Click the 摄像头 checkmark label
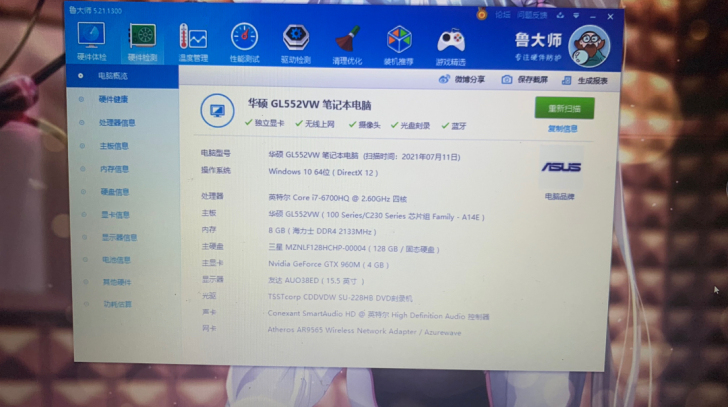 click(x=364, y=125)
